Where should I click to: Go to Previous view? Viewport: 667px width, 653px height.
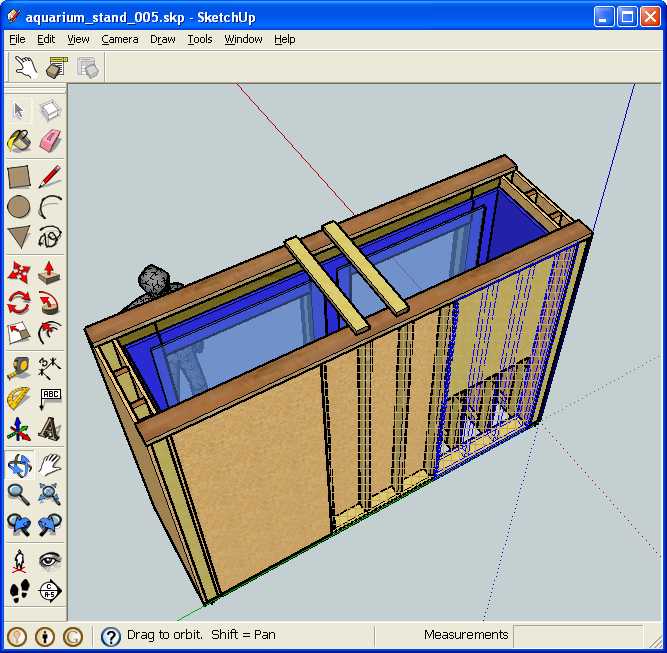coord(19,525)
